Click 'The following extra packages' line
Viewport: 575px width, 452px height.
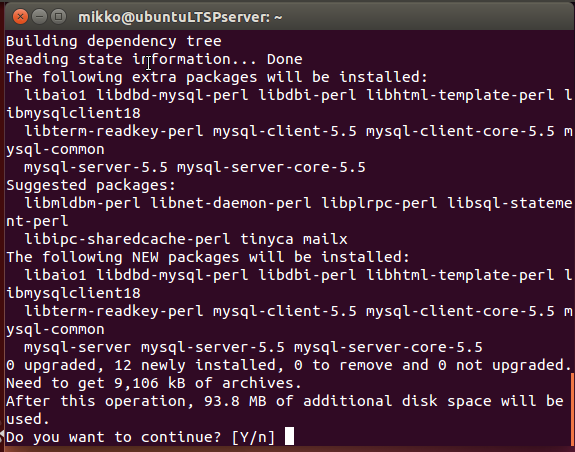(x=217, y=77)
